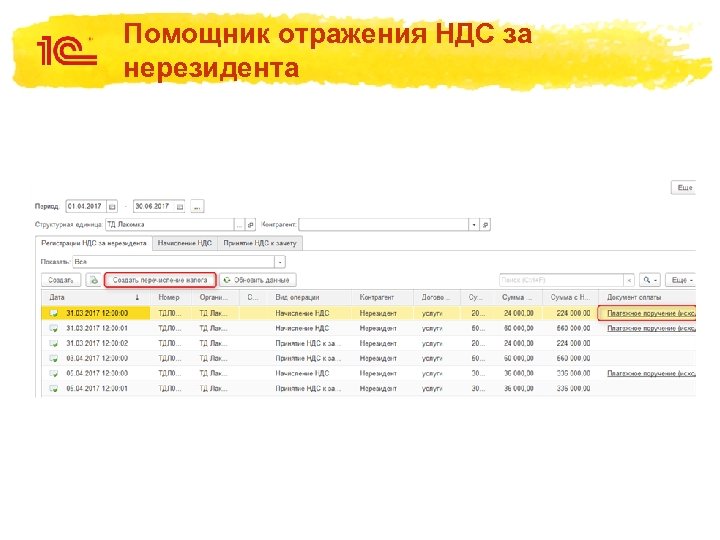This screenshot has height=540, width=720.
Task: Click the period selection ellipsis button
Action: (x=197, y=207)
